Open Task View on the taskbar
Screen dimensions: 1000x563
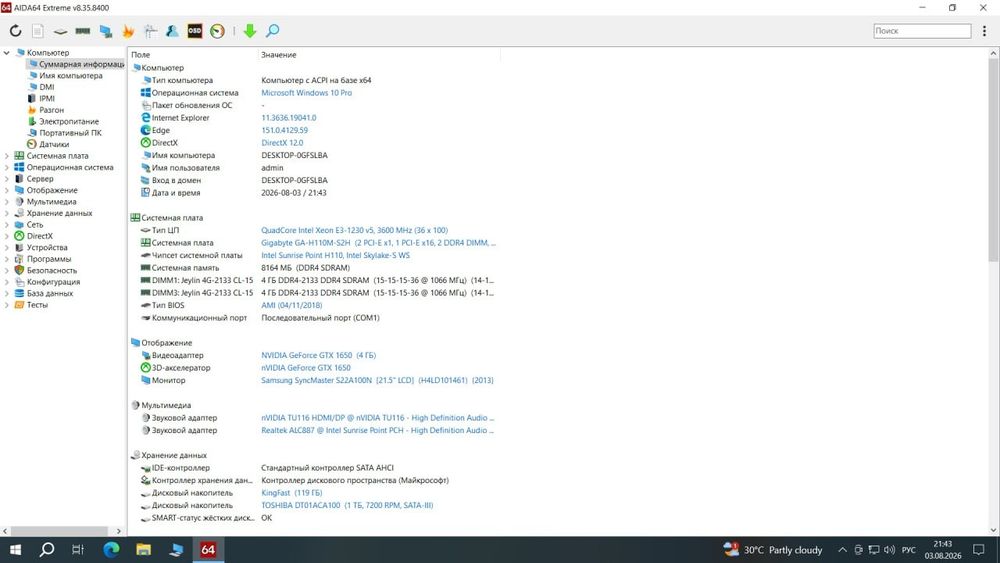point(78,550)
